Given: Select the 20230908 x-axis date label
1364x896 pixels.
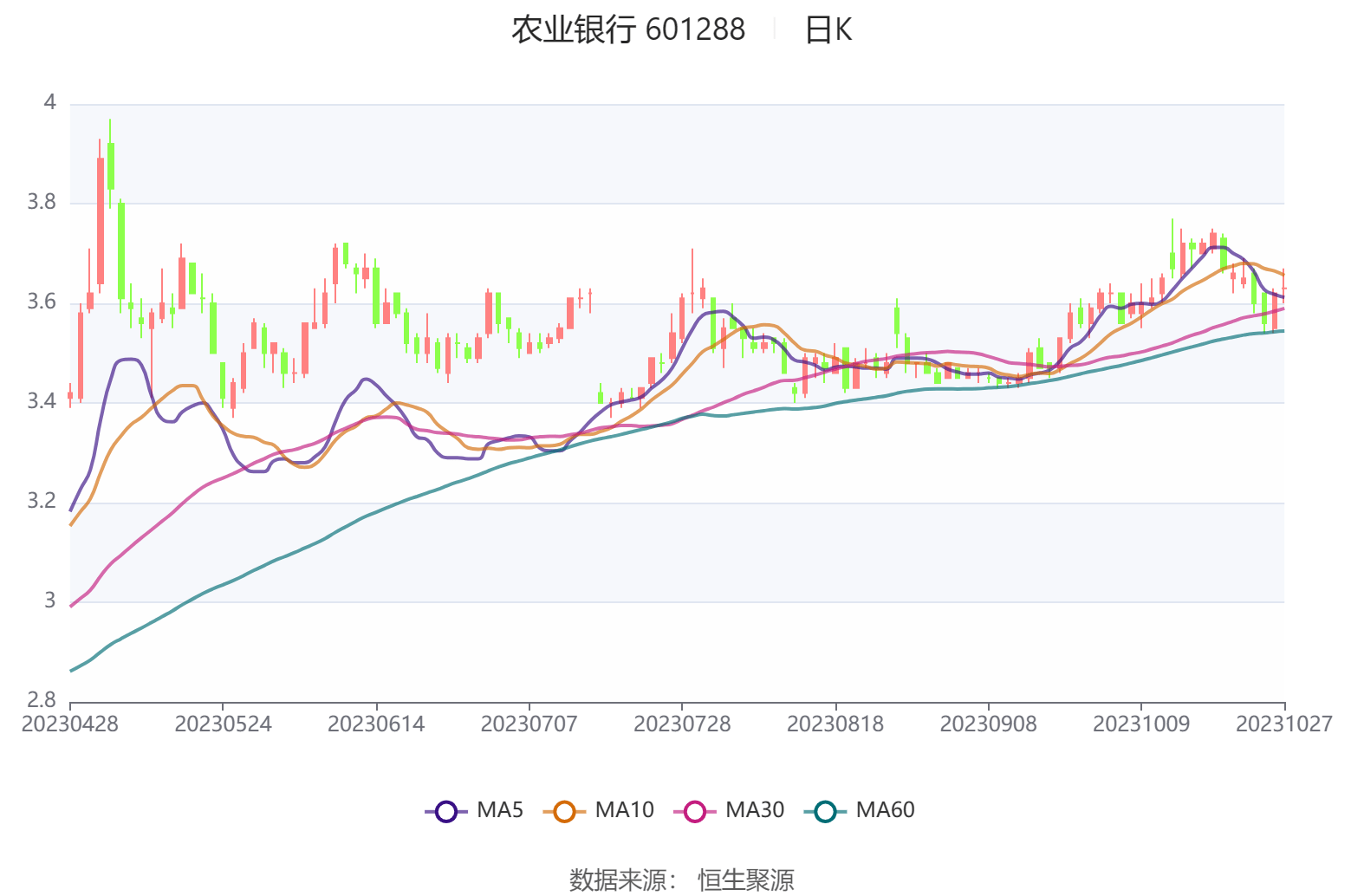Looking at the screenshot, I should [x=988, y=724].
